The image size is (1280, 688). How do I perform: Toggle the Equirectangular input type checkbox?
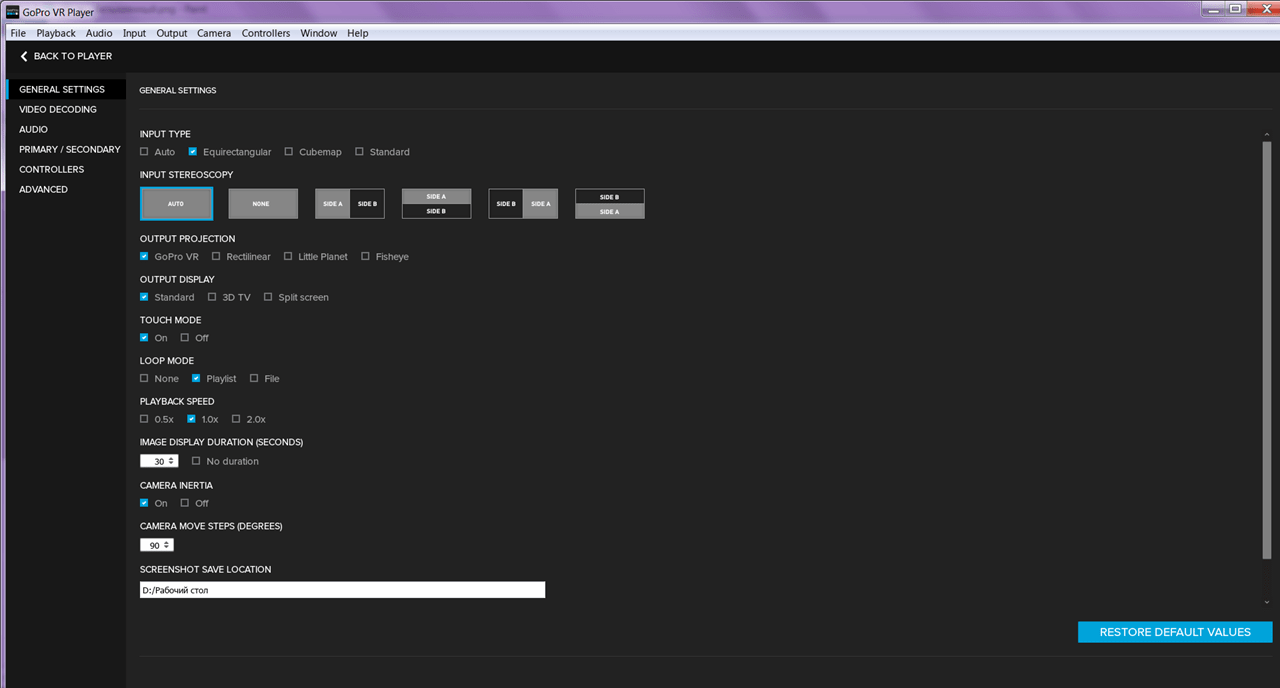[x=193, y=152]
